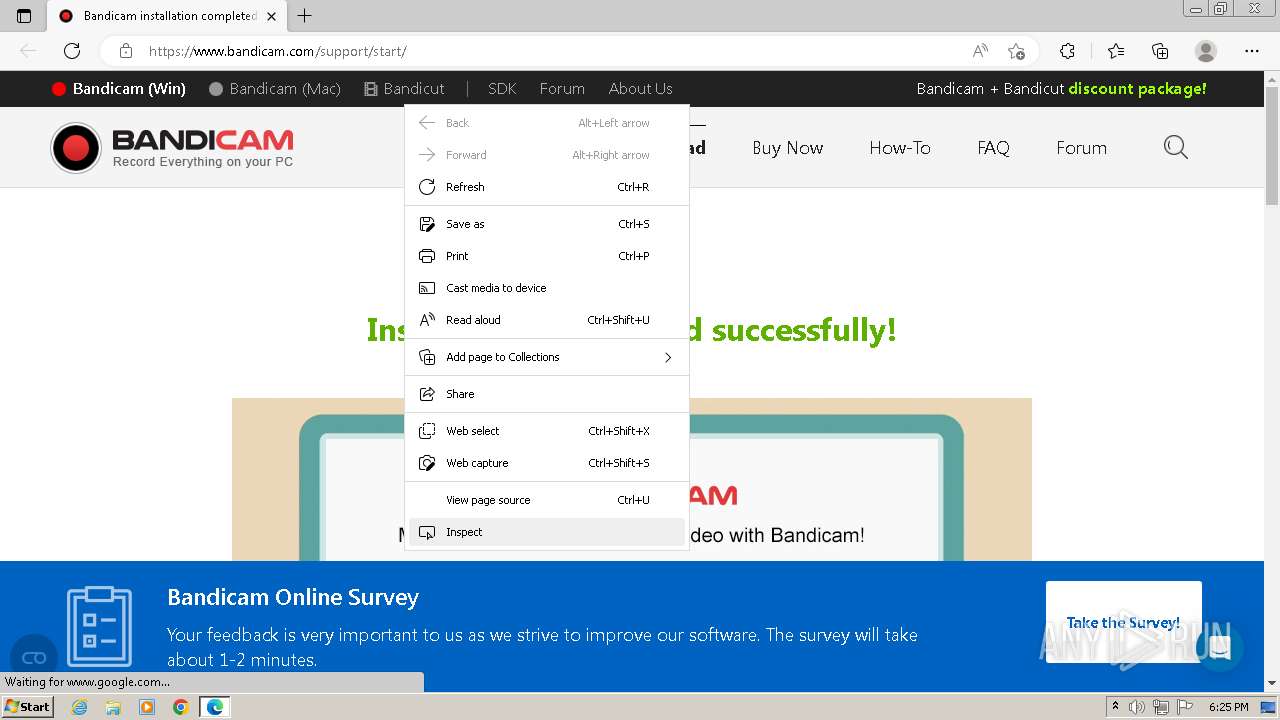Click the Read aloud icon in address bar
Viewport: 1280px width, 720px height.
(x=980, y=51)
